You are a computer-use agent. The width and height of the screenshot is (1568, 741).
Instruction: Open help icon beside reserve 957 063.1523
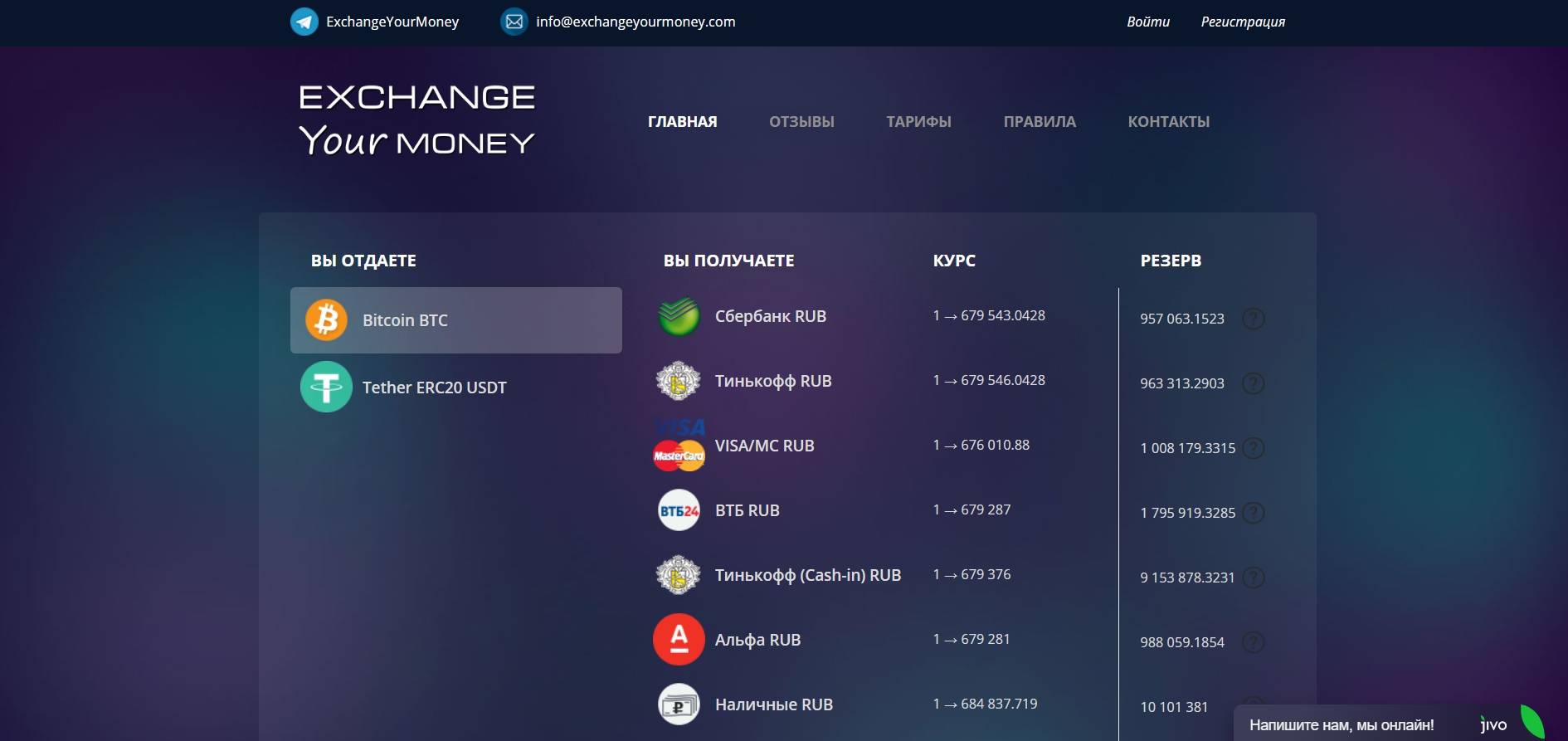1254,319
